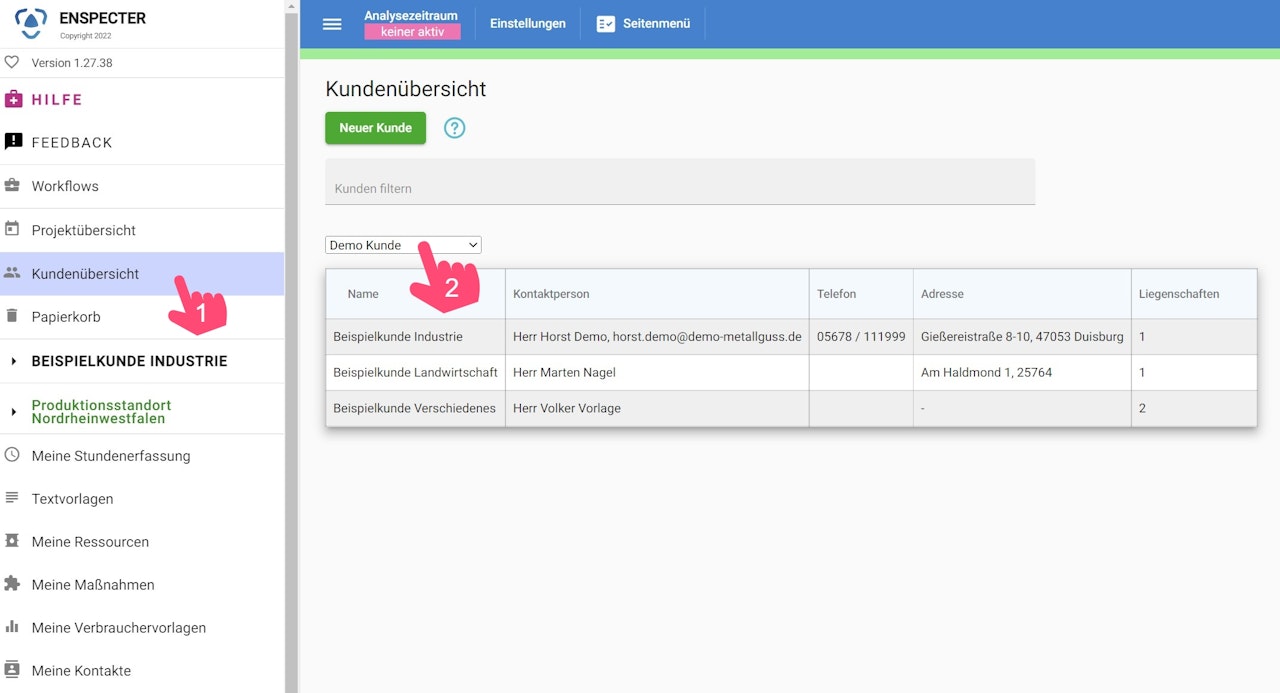Click address 'Gießereistraße 8-10, 47053 Duisburg'

click(1022, 337)
